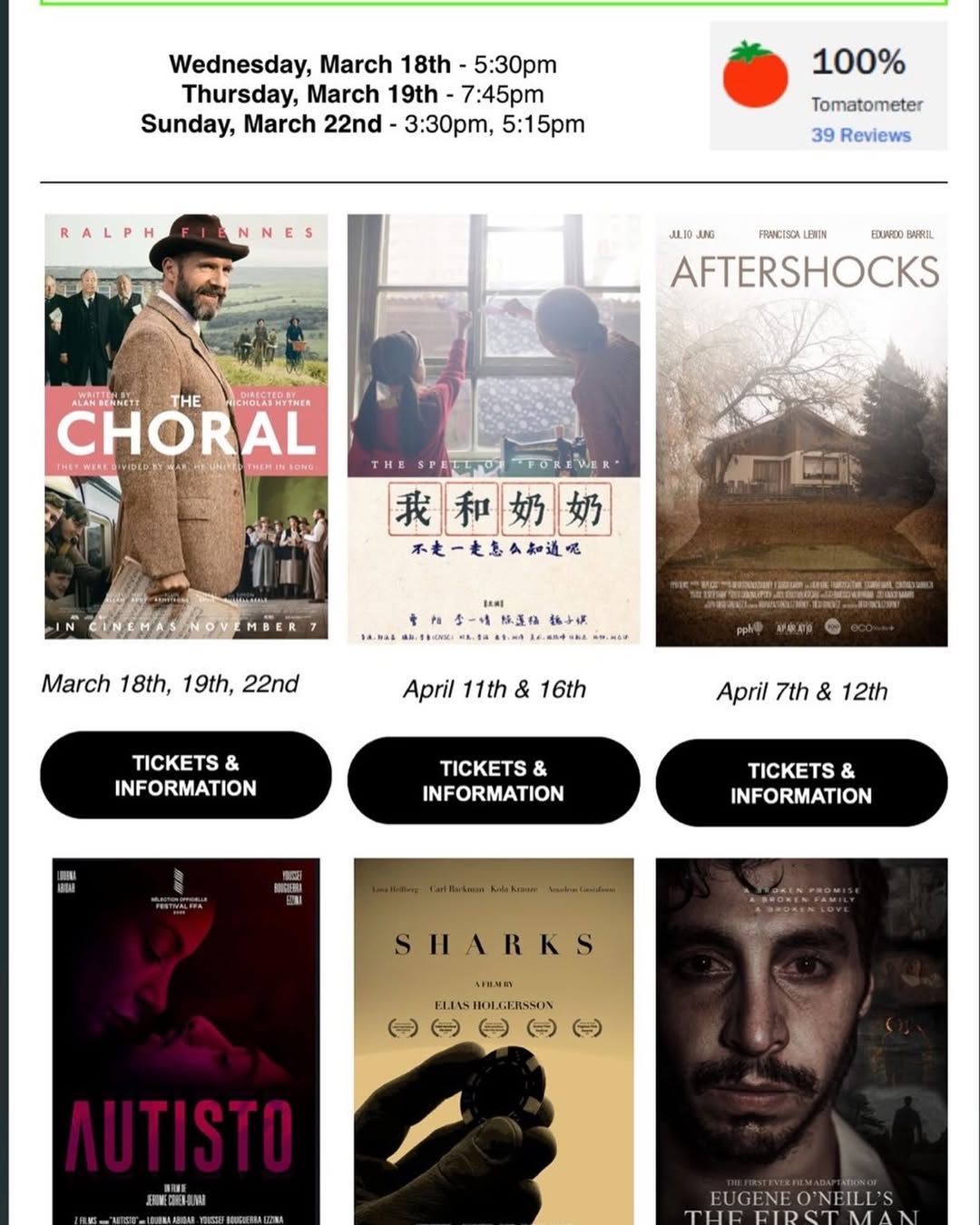Screen dimensions: 980x1225
Task: Click the March 18th, 19th, 22nd dates text
Action: pos(170,684)
